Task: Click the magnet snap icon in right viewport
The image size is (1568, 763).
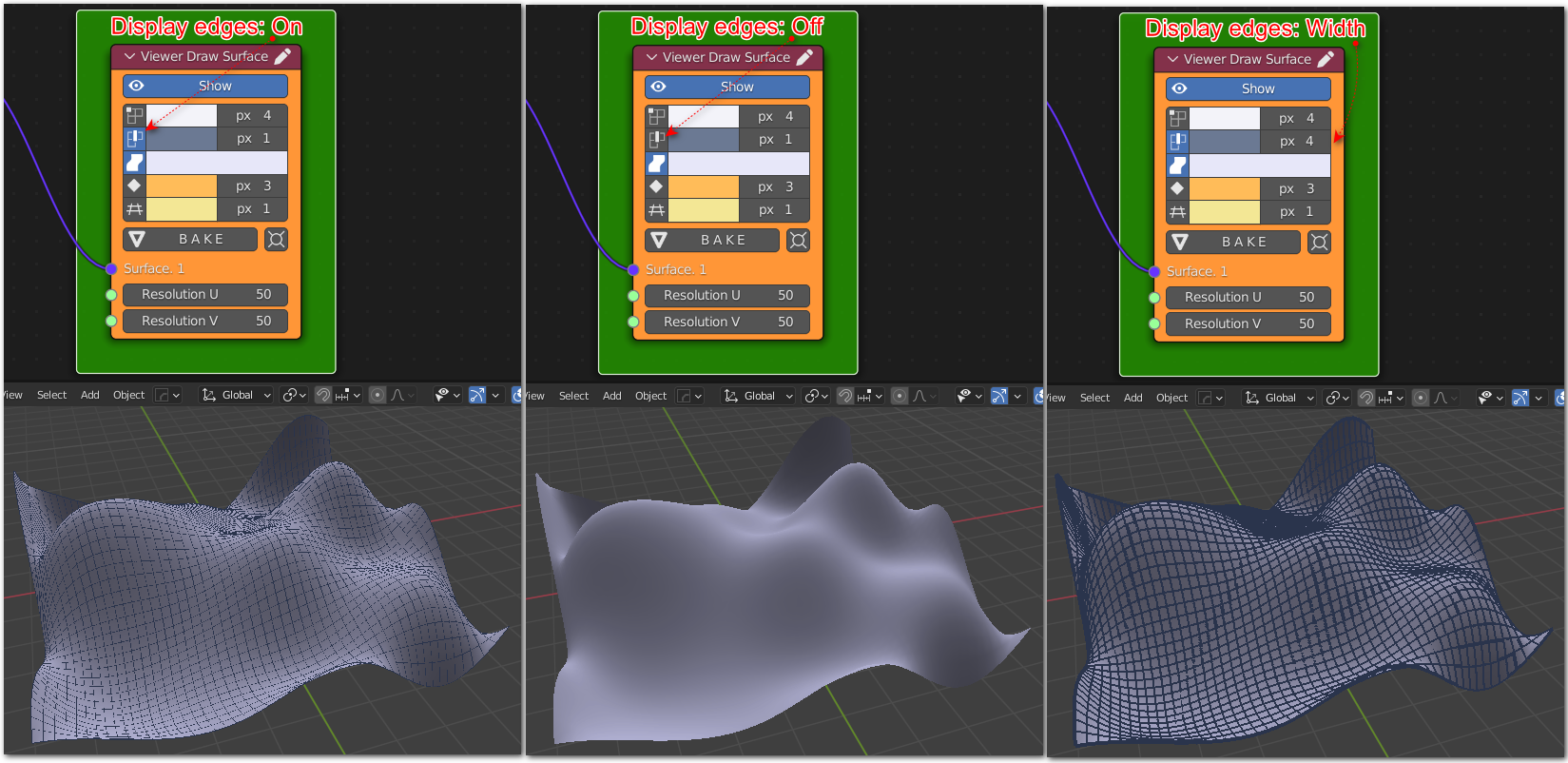Action: 1365,398
